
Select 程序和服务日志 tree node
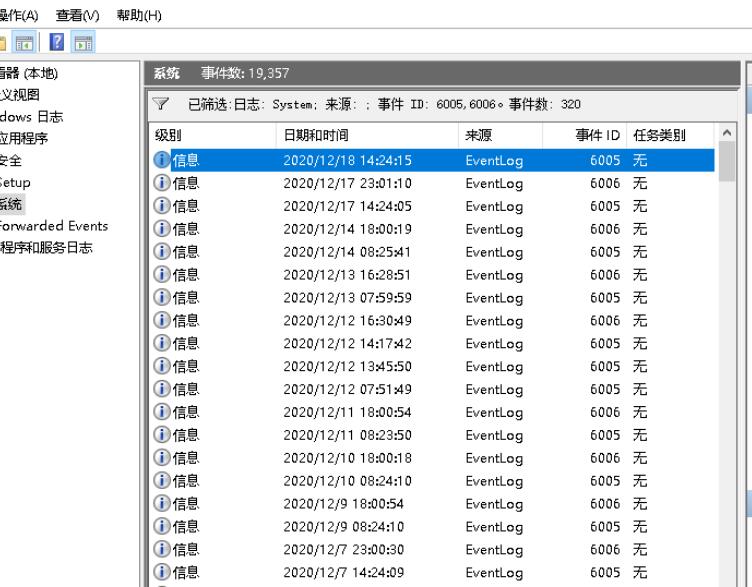(x=47, y=248)
